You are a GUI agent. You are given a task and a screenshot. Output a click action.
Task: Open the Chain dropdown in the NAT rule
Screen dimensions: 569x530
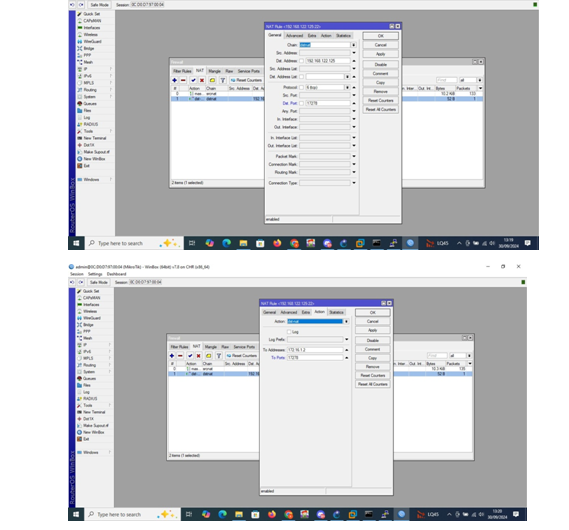(353, 45)
